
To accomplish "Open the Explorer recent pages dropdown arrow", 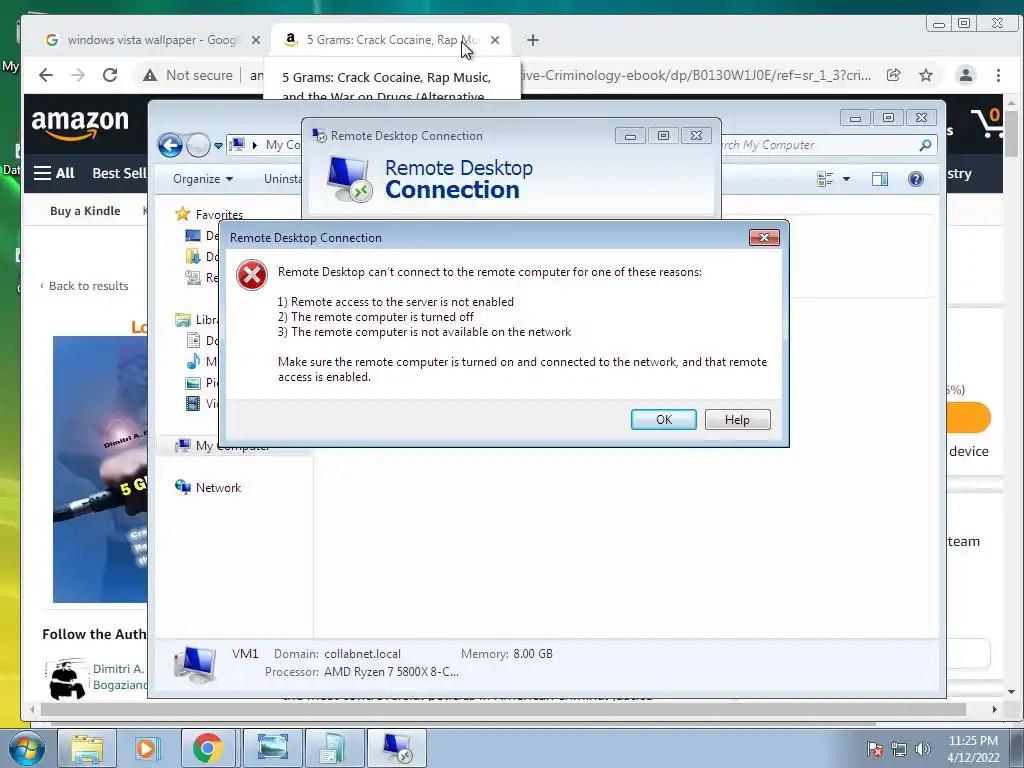I will pos(218,145).
